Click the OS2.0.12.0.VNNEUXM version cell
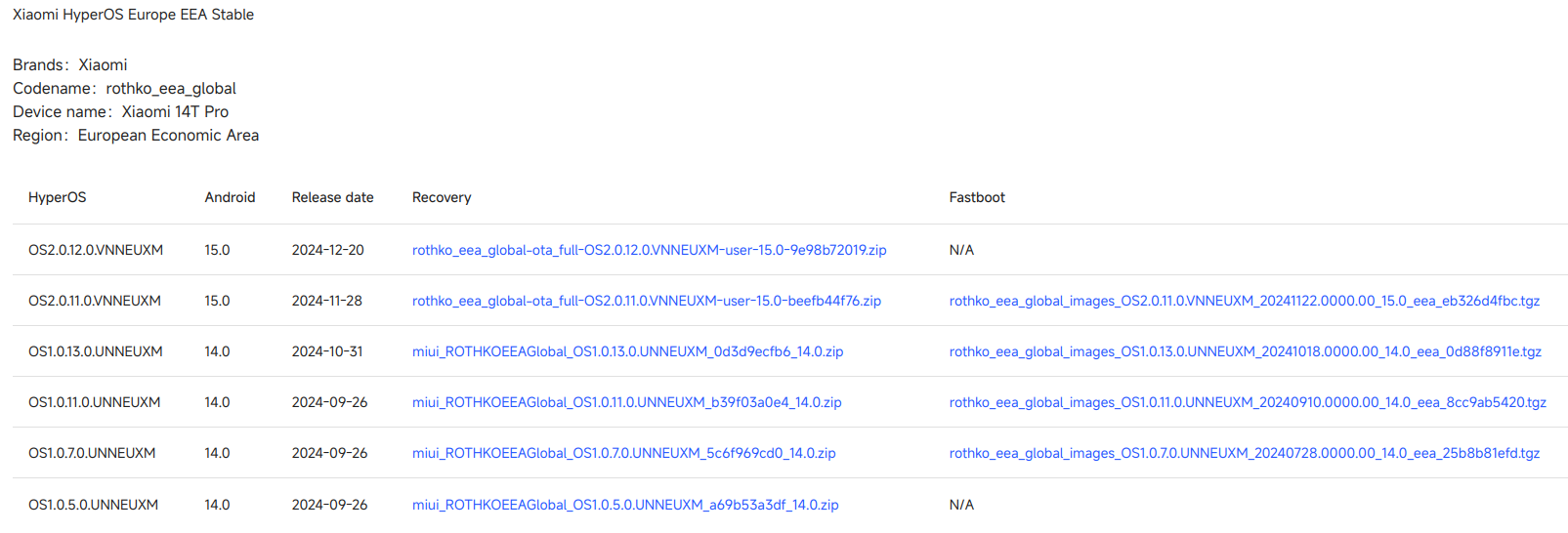The image size is (1568, 533). pos(96,250)
